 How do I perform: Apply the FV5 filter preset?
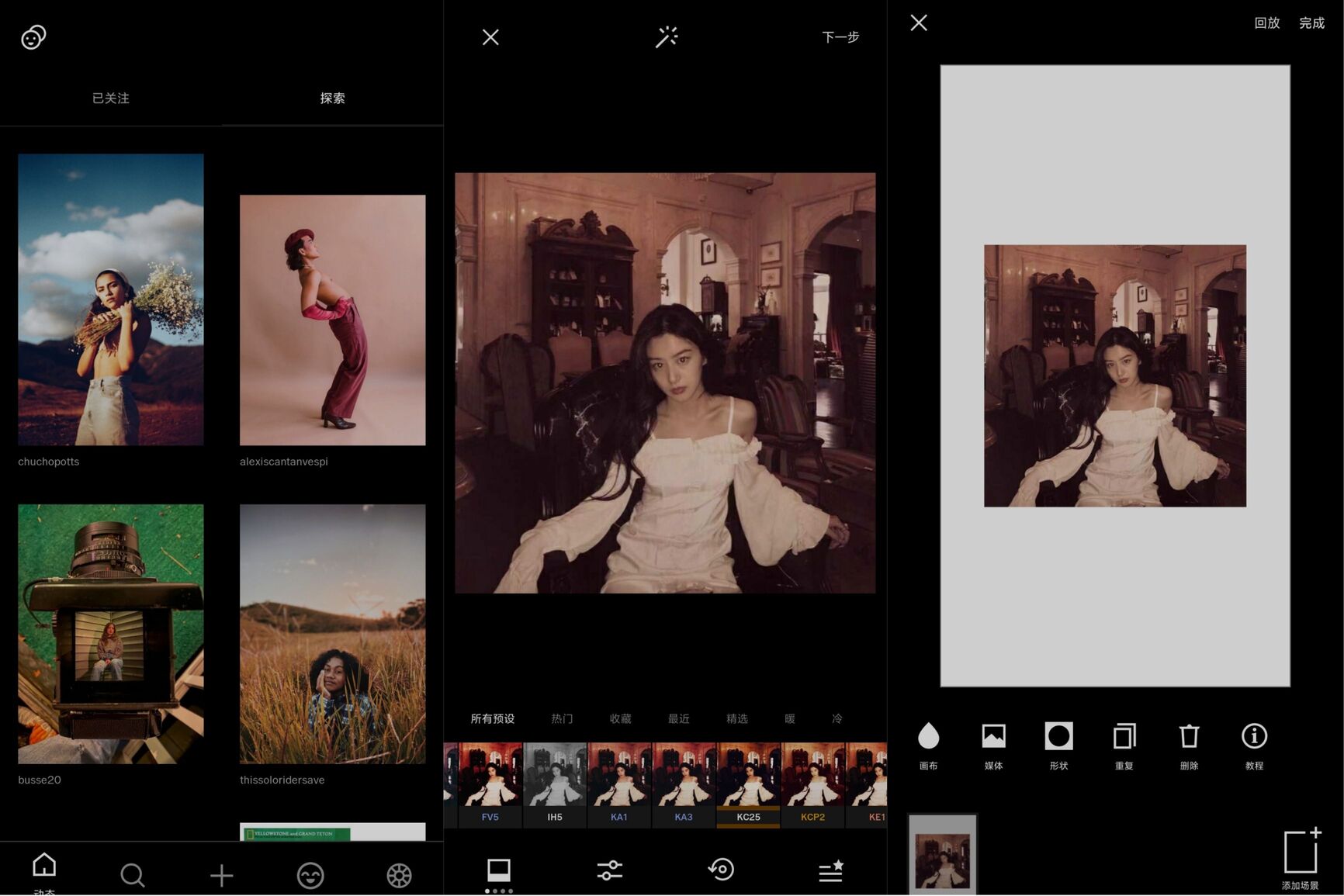tap(490, 785)
